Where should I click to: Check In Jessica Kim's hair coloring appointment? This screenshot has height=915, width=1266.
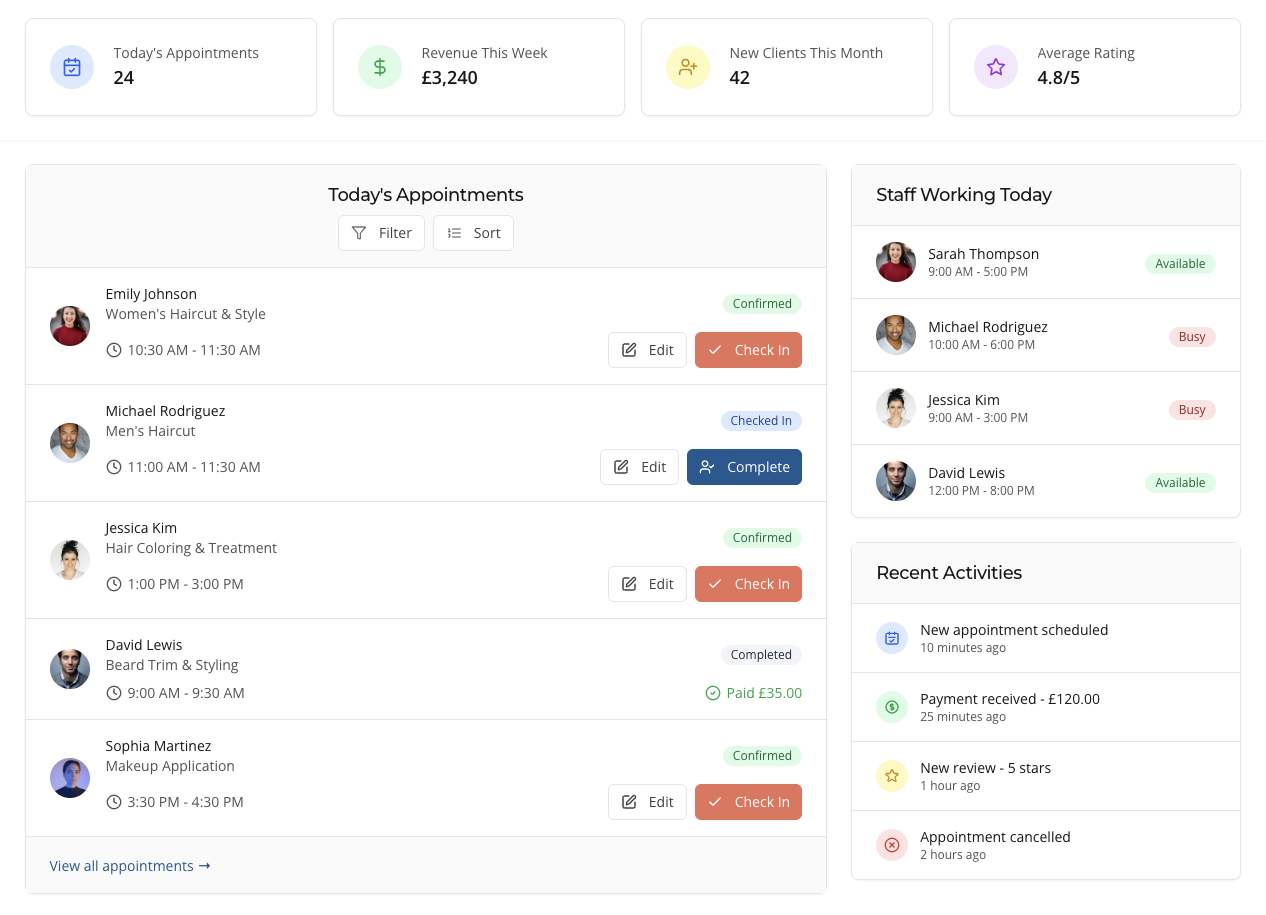(x=748, y=584)
